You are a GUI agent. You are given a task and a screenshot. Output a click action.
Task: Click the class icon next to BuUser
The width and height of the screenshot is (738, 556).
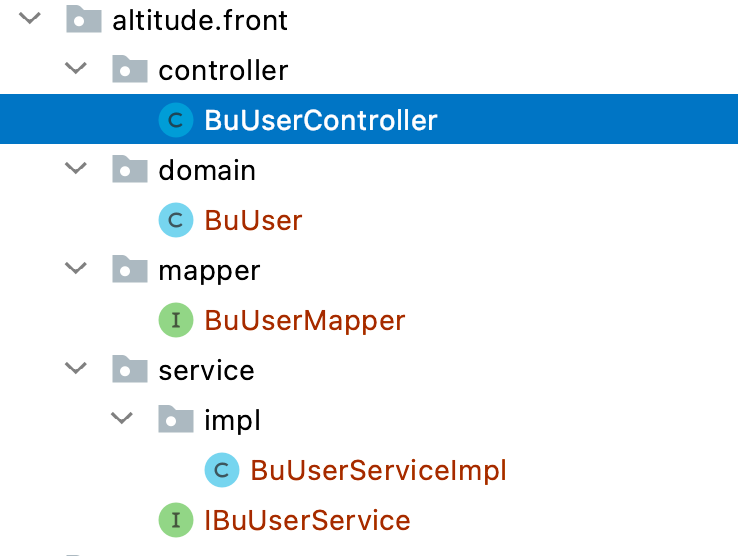(176, 221)
